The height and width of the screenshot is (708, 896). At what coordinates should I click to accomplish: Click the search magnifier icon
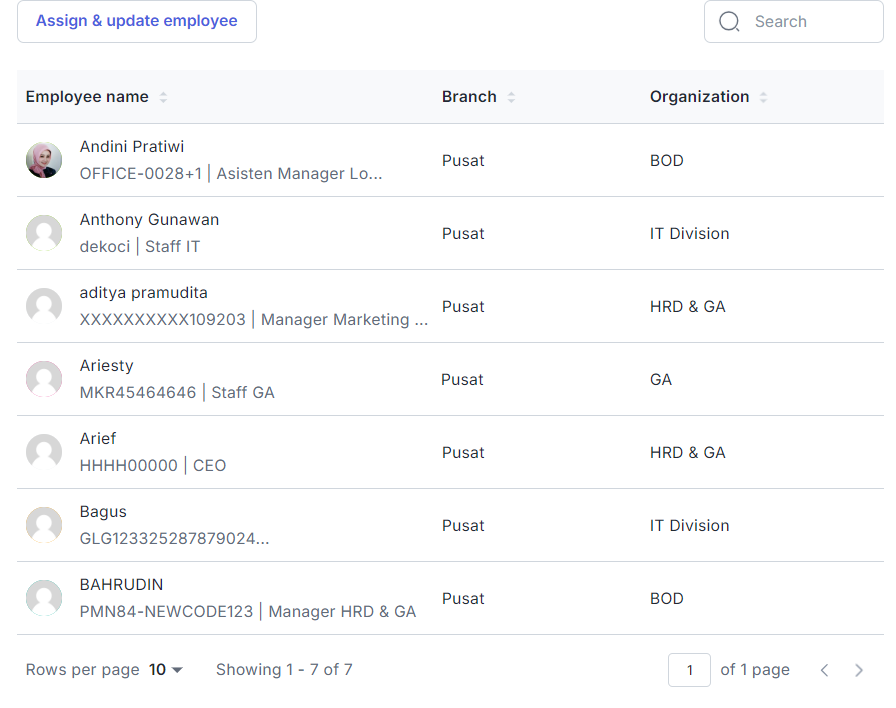729,22
